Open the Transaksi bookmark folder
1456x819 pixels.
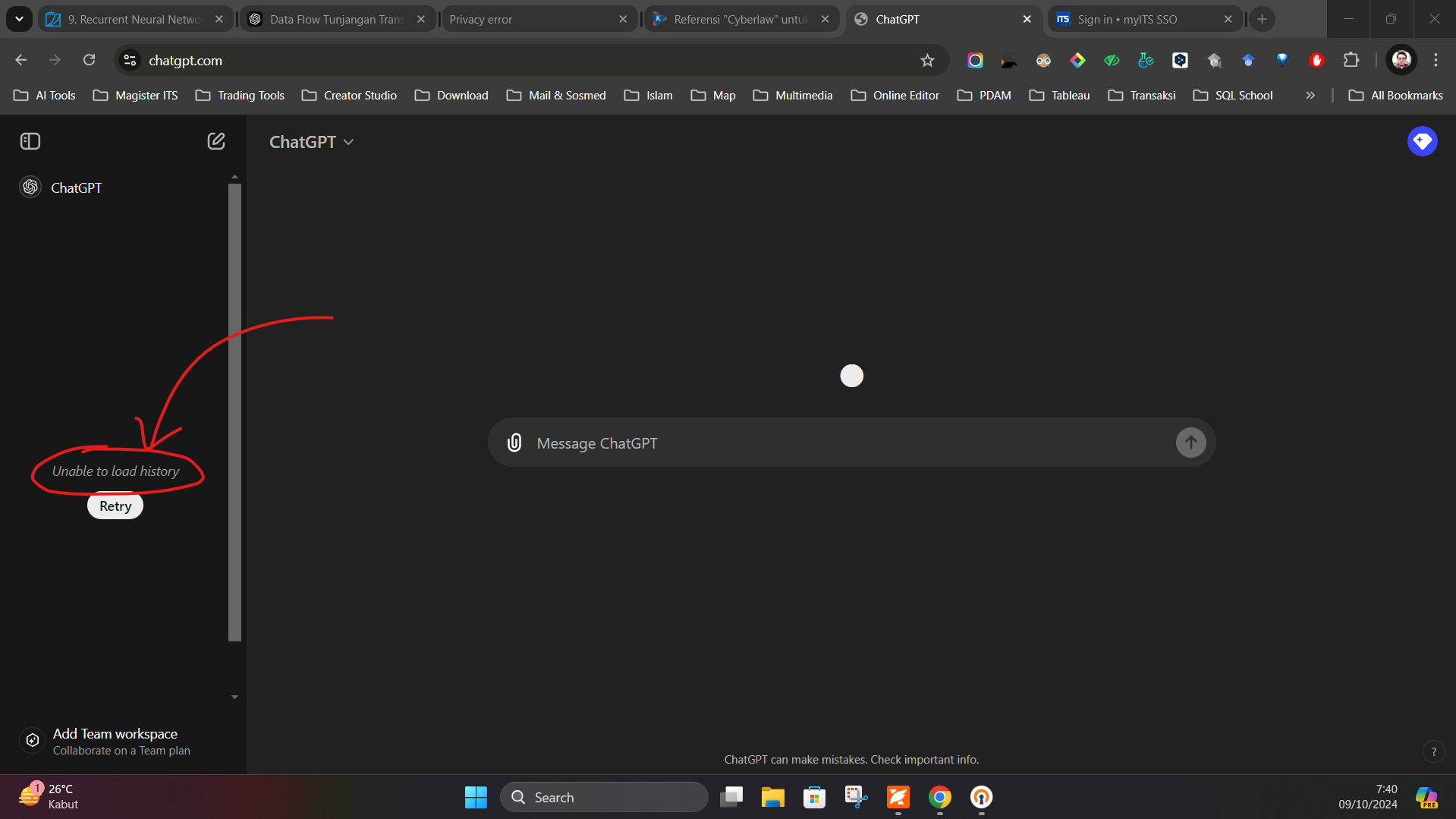[x=1142, y=95]
